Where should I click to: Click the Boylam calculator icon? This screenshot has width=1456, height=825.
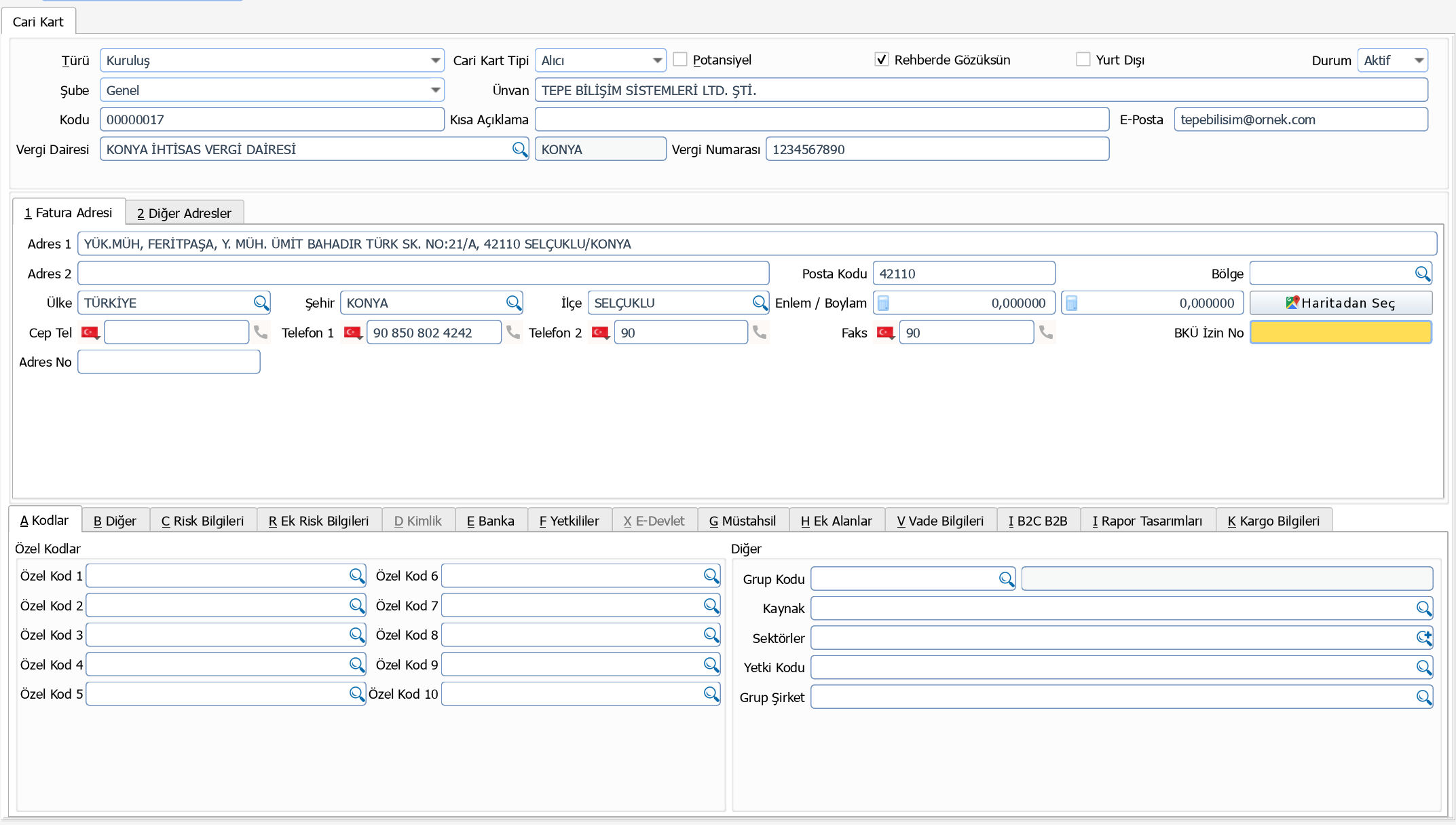click(1071, 303)
